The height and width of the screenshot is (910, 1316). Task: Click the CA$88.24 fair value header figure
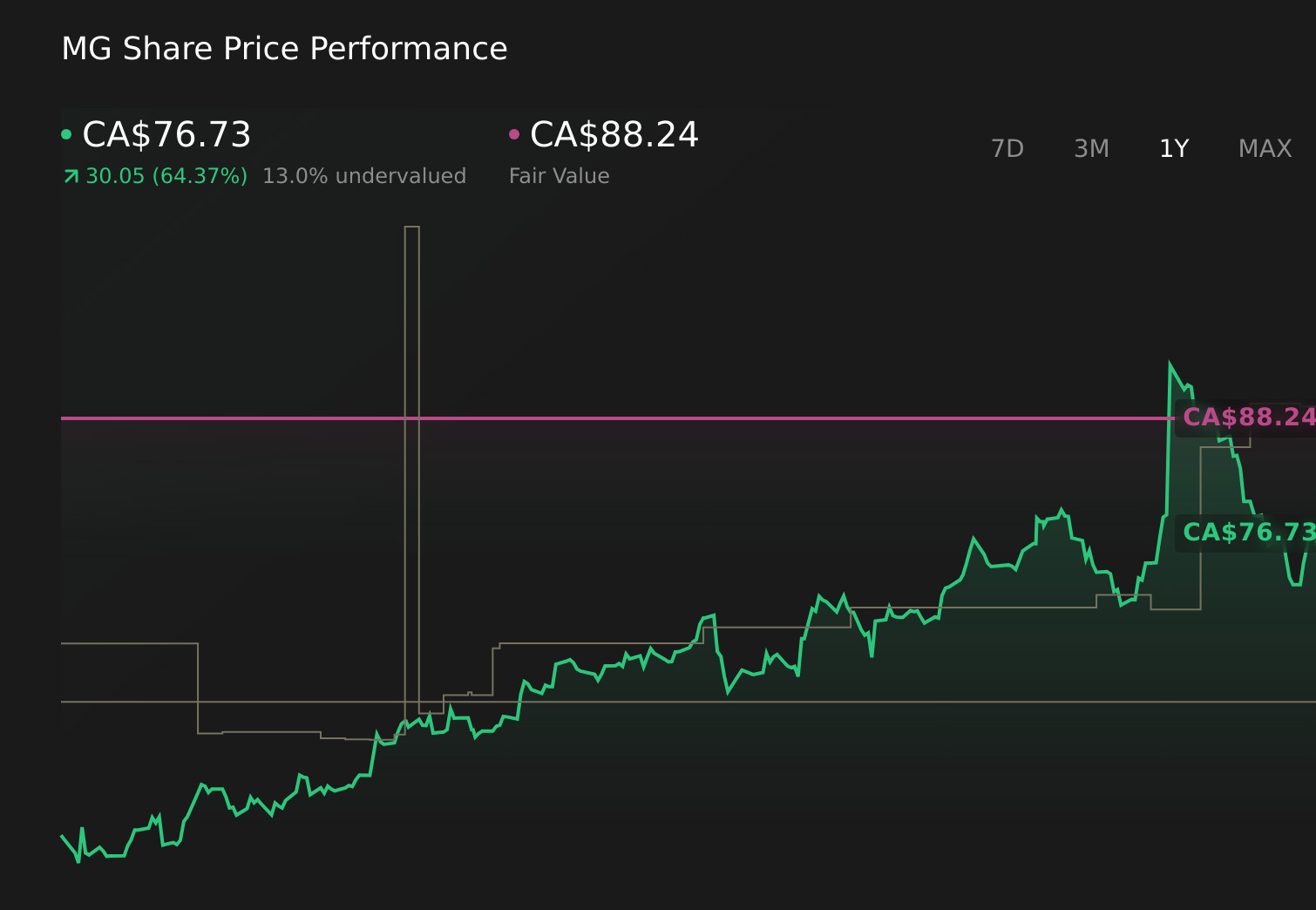(614, 135)
